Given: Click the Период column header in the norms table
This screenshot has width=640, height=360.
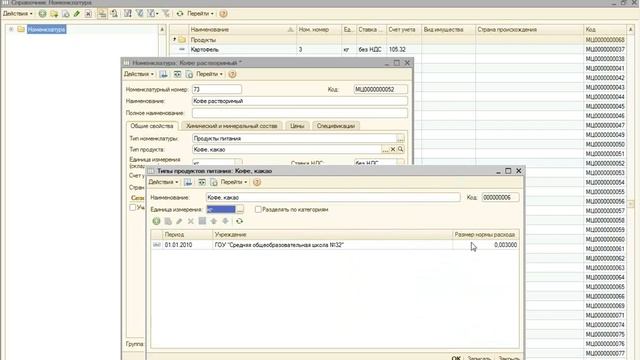Looking at the screenshot, I should point(187,235).
